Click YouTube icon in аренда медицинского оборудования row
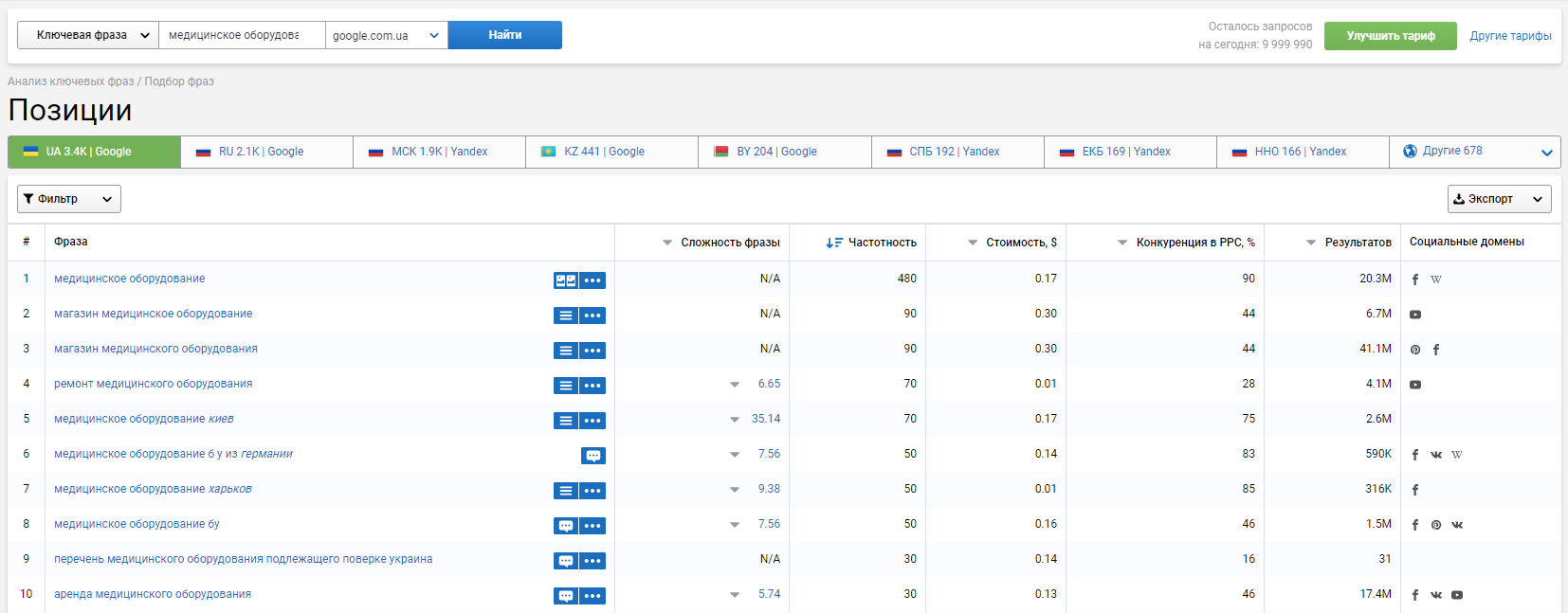 pyautogui.click(x=1457, y=595)
